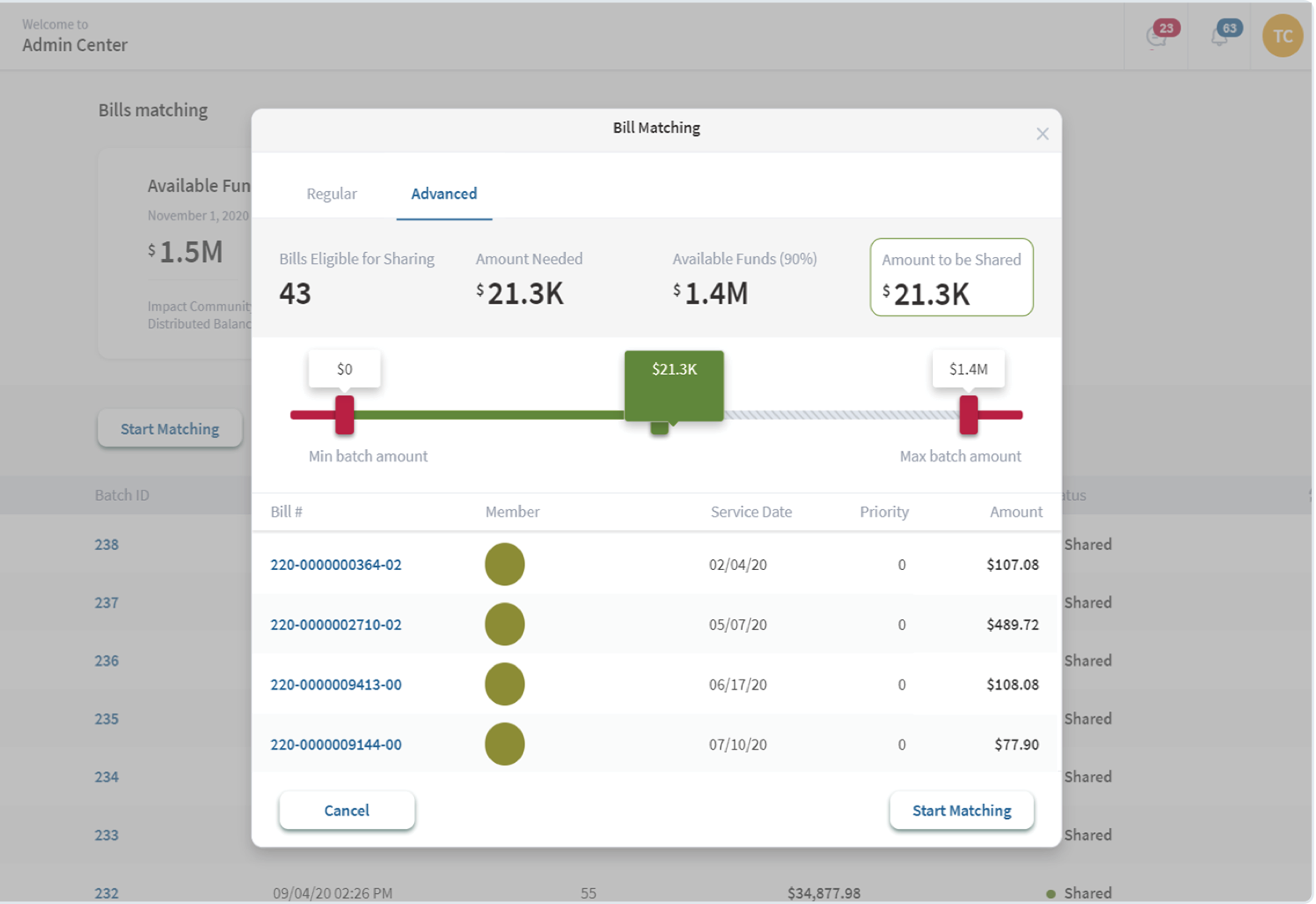
Task: Click the member avatar for bill 220-0000009144-00
Action: (505, 745)
